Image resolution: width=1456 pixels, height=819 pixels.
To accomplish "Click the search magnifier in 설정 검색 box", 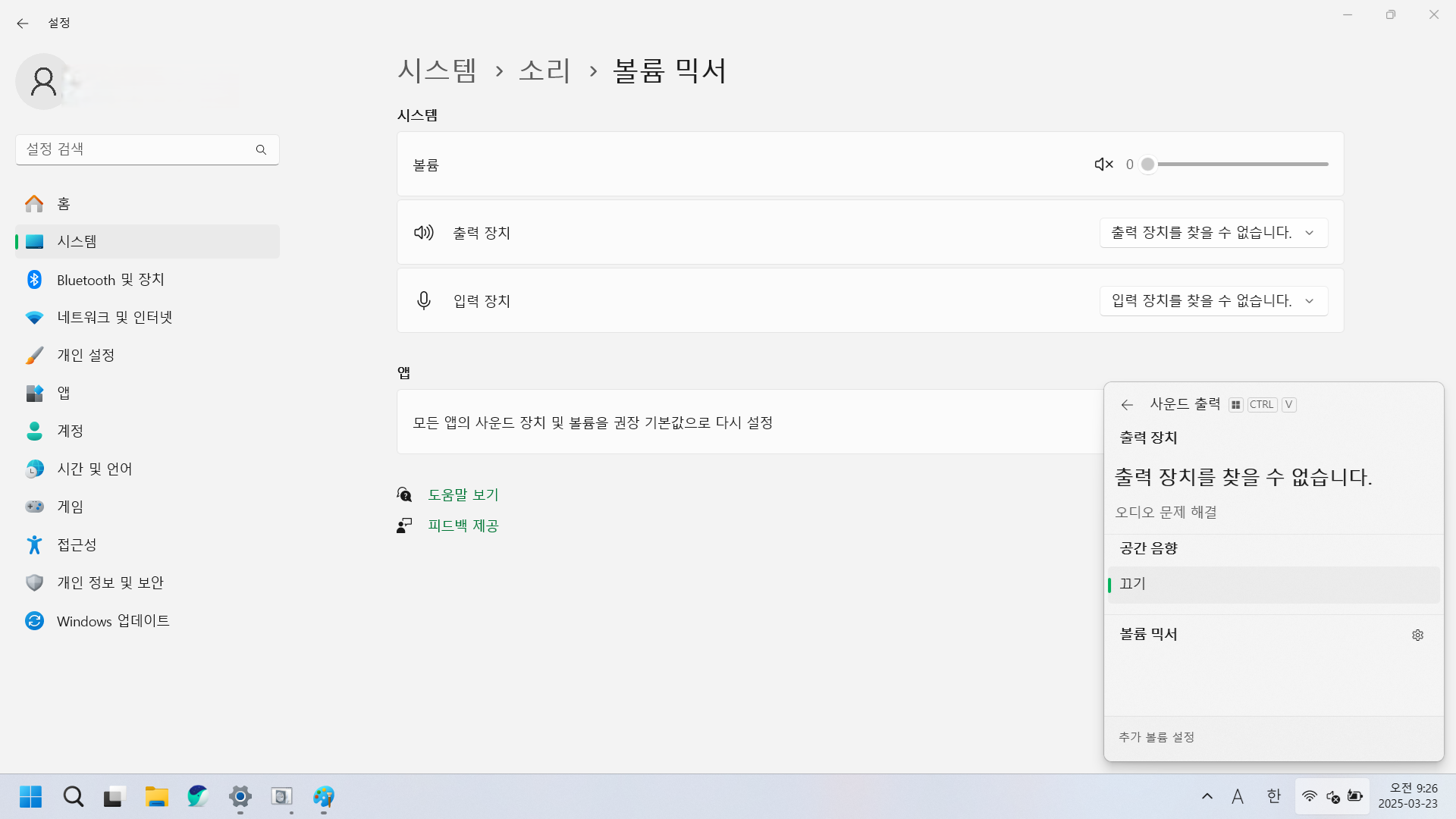I will [x=261, y=150].
